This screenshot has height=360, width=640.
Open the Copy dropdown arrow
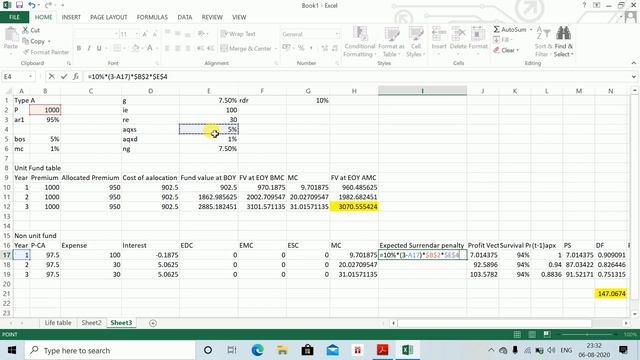click(49, 41)
